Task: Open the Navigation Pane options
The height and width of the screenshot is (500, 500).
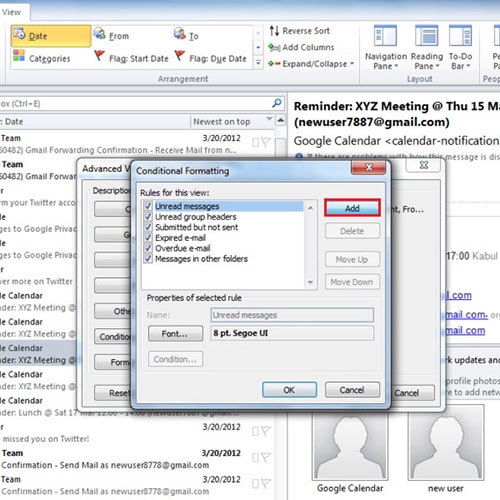Action: tap(385, 48)
